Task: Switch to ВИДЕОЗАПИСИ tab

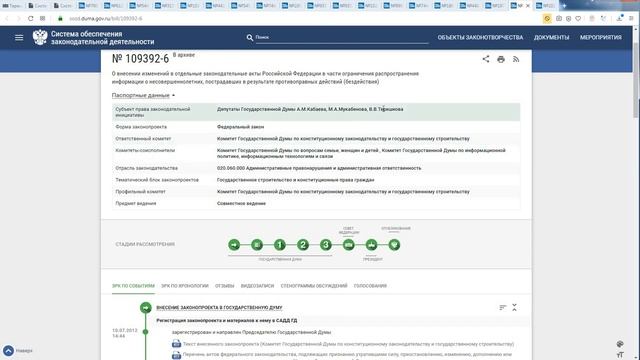Action: (x=258, y=286)
